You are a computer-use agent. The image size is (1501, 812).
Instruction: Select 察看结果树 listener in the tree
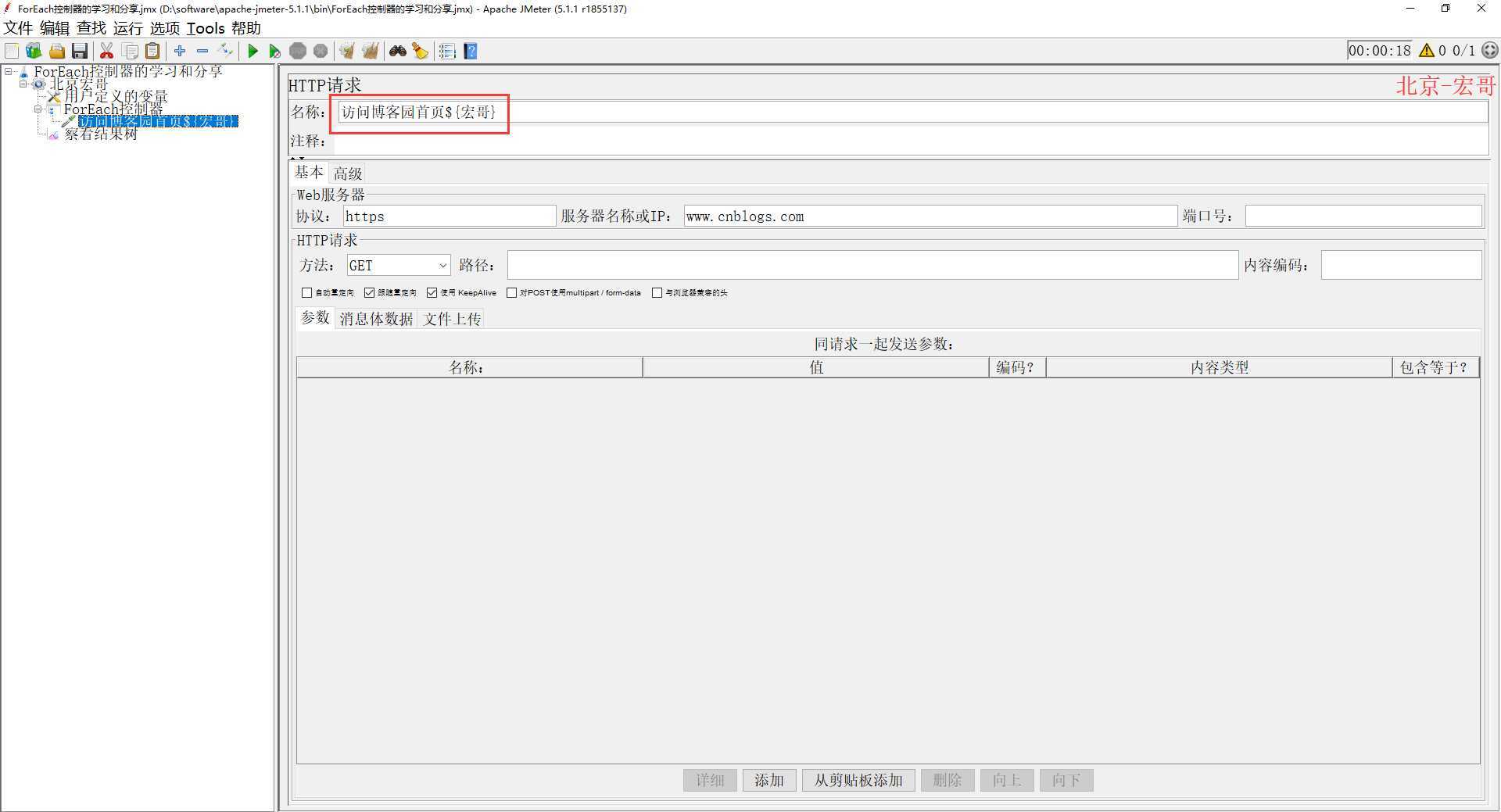101,134
